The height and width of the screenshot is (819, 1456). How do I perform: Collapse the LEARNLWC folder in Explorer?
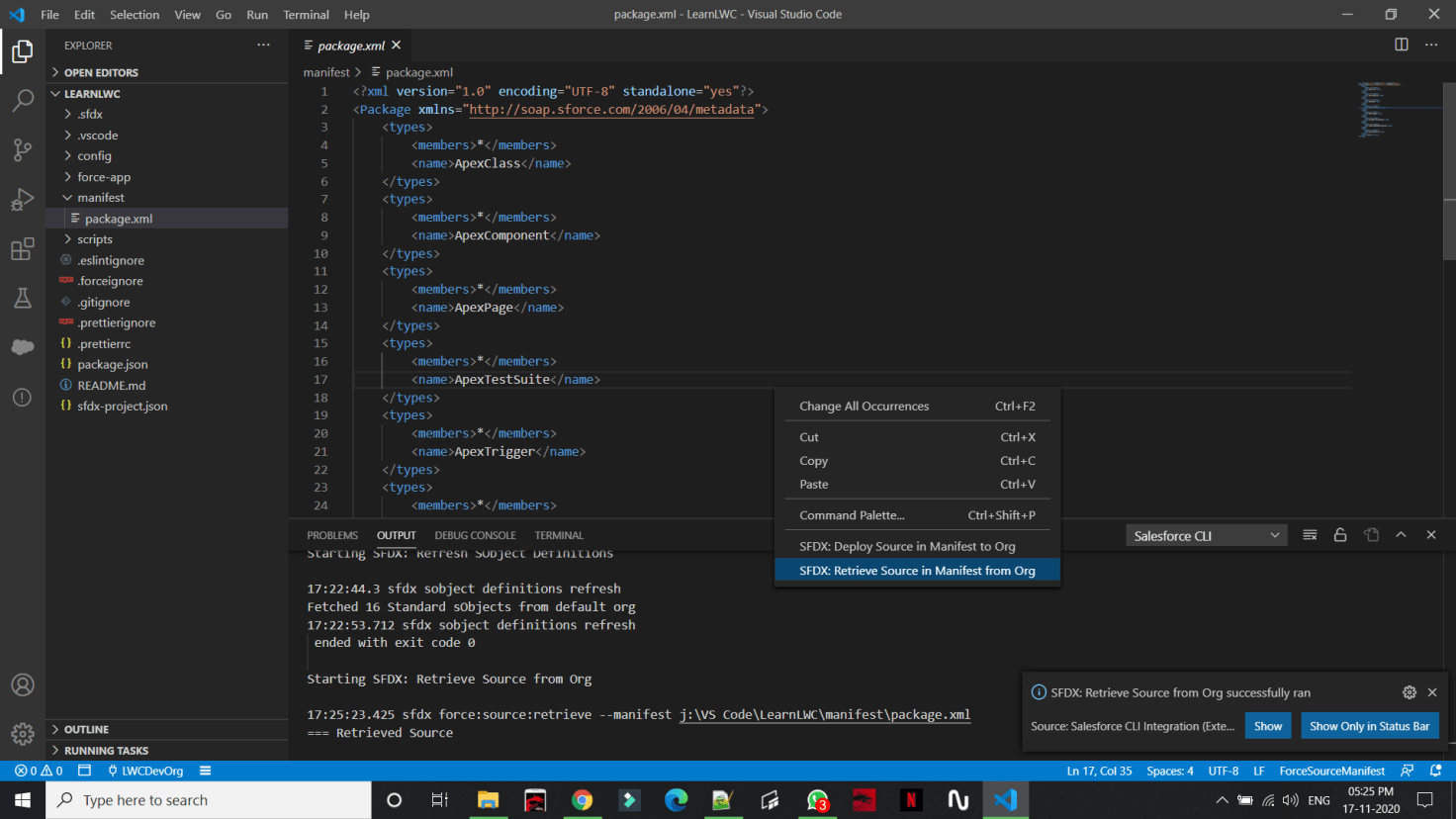coord(56,92)
